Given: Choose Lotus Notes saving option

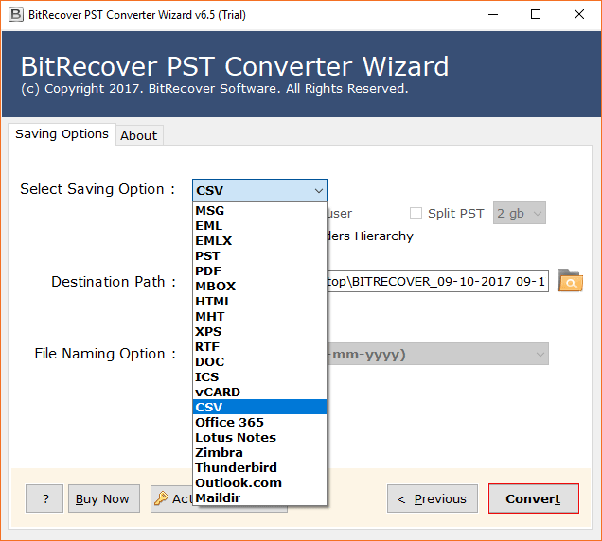Looking at the screenshot, I should click(260, 437).
